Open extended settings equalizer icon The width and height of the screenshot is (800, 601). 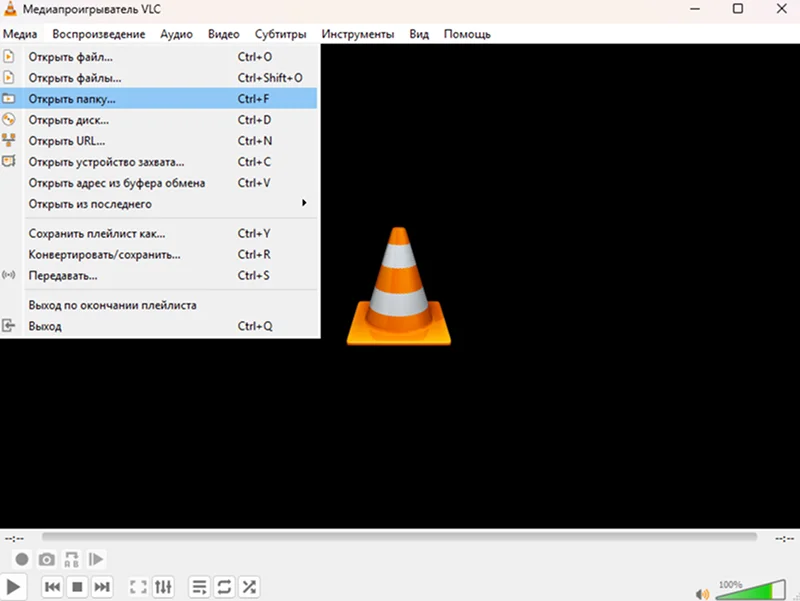pos(163,587)
